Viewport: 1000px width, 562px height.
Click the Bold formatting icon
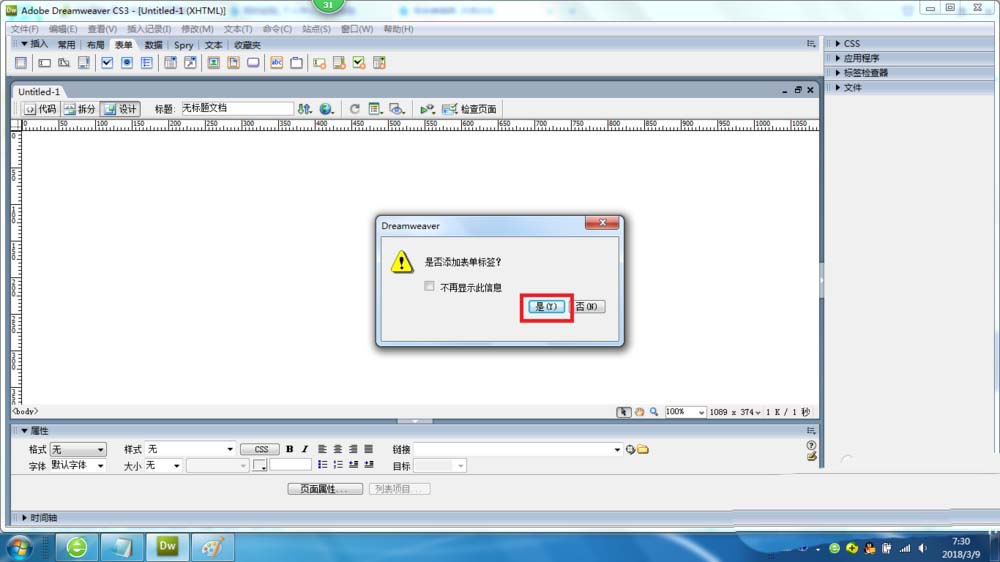(x=290, y=449)
